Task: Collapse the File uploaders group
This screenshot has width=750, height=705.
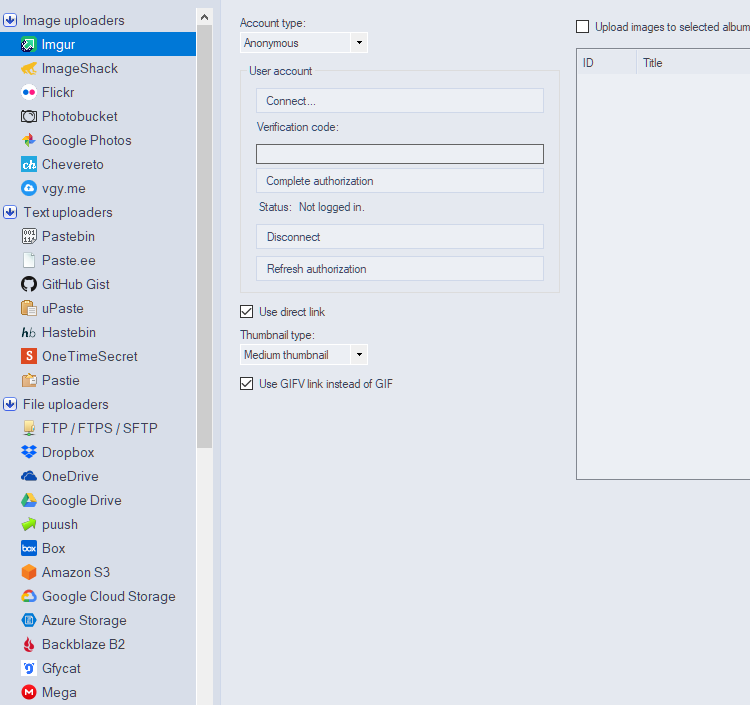Action: click(x=10, y=404)
